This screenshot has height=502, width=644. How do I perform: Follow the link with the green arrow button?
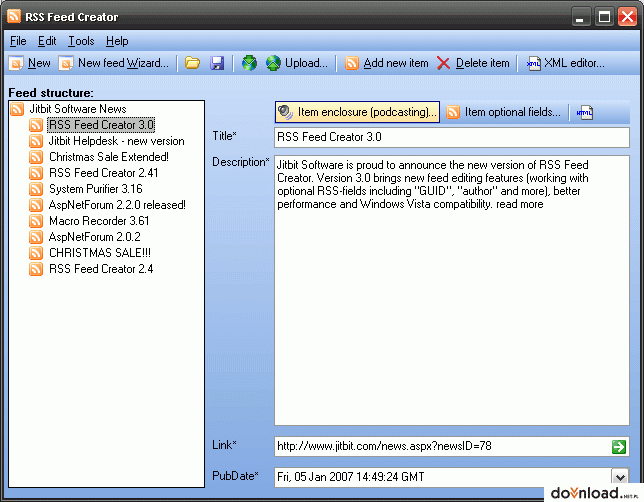click(619, 447)
